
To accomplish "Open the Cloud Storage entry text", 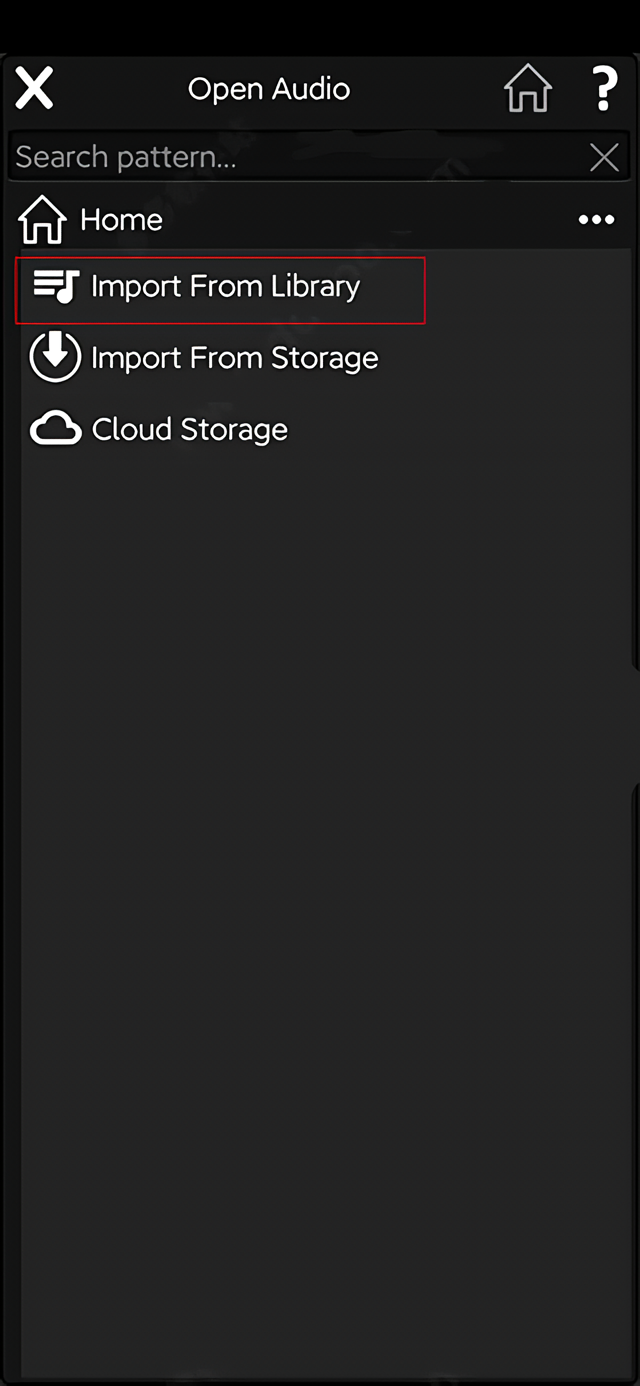I will click(x=189, y=430).
